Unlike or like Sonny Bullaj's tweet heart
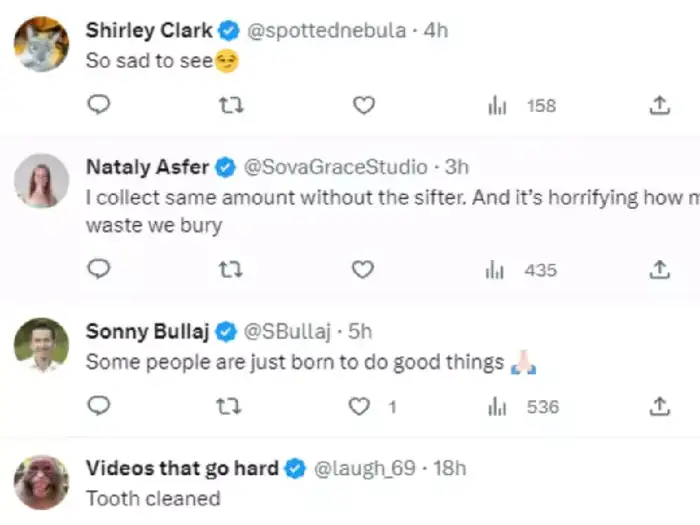The width and height of the screenshot is (700, 525). coord(359,406)
